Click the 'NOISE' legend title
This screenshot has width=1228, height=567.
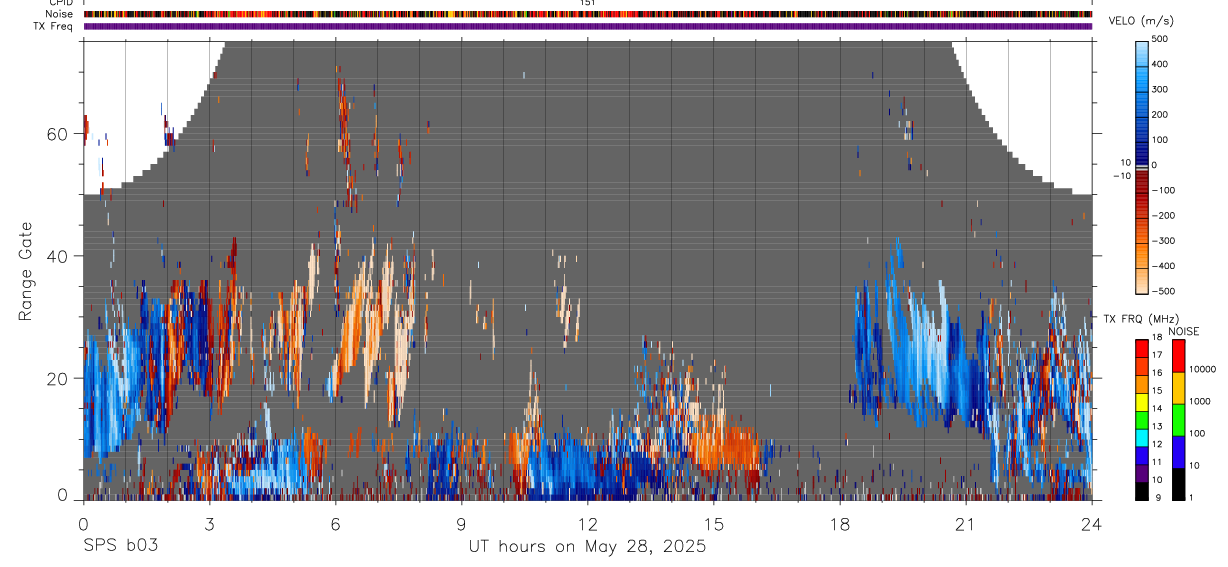[x=1184, y=331]
